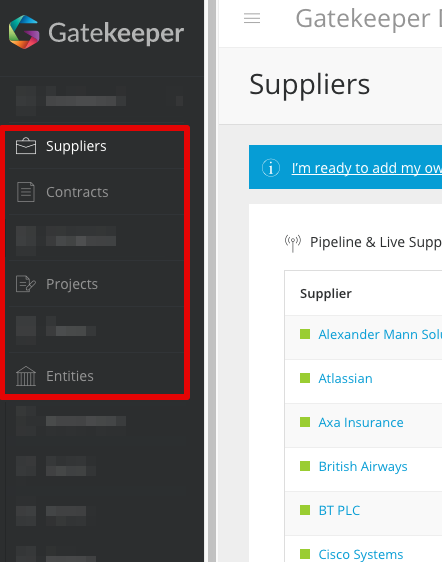The width and height of the screenshot is (442, 562).
Task: Open the Axa Insurance supplier
Action: pos(361,423)
